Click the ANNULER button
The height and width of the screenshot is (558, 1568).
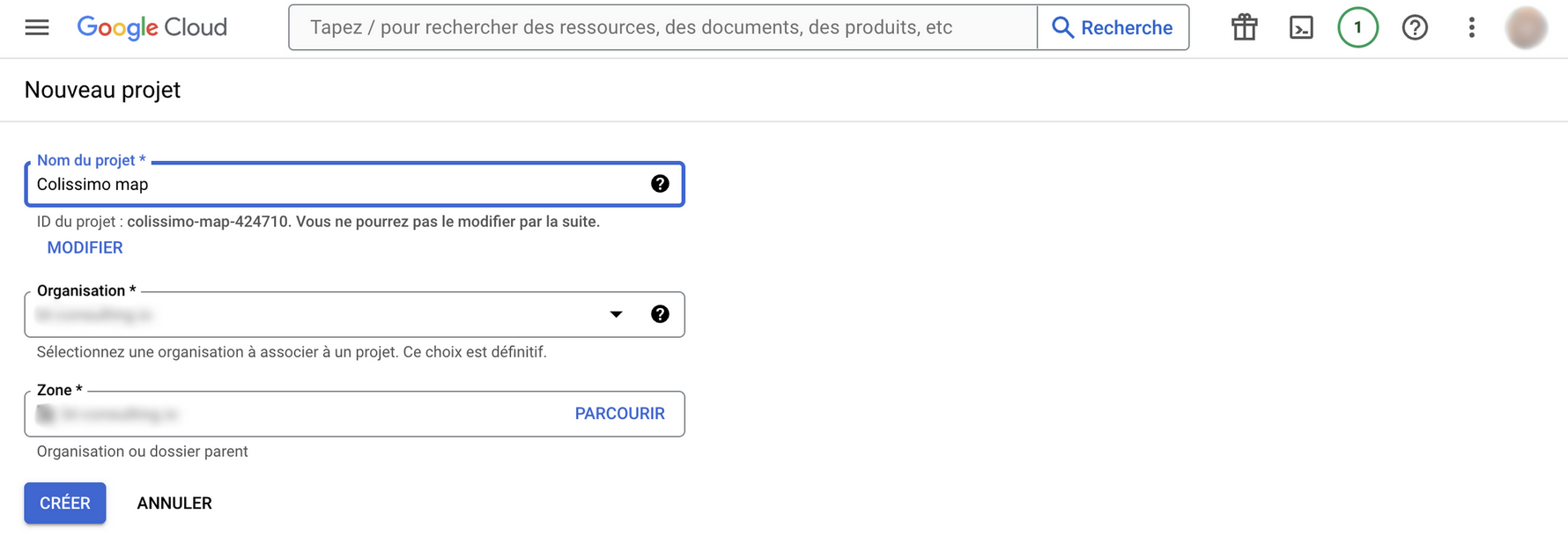click(x=174, y=503)
